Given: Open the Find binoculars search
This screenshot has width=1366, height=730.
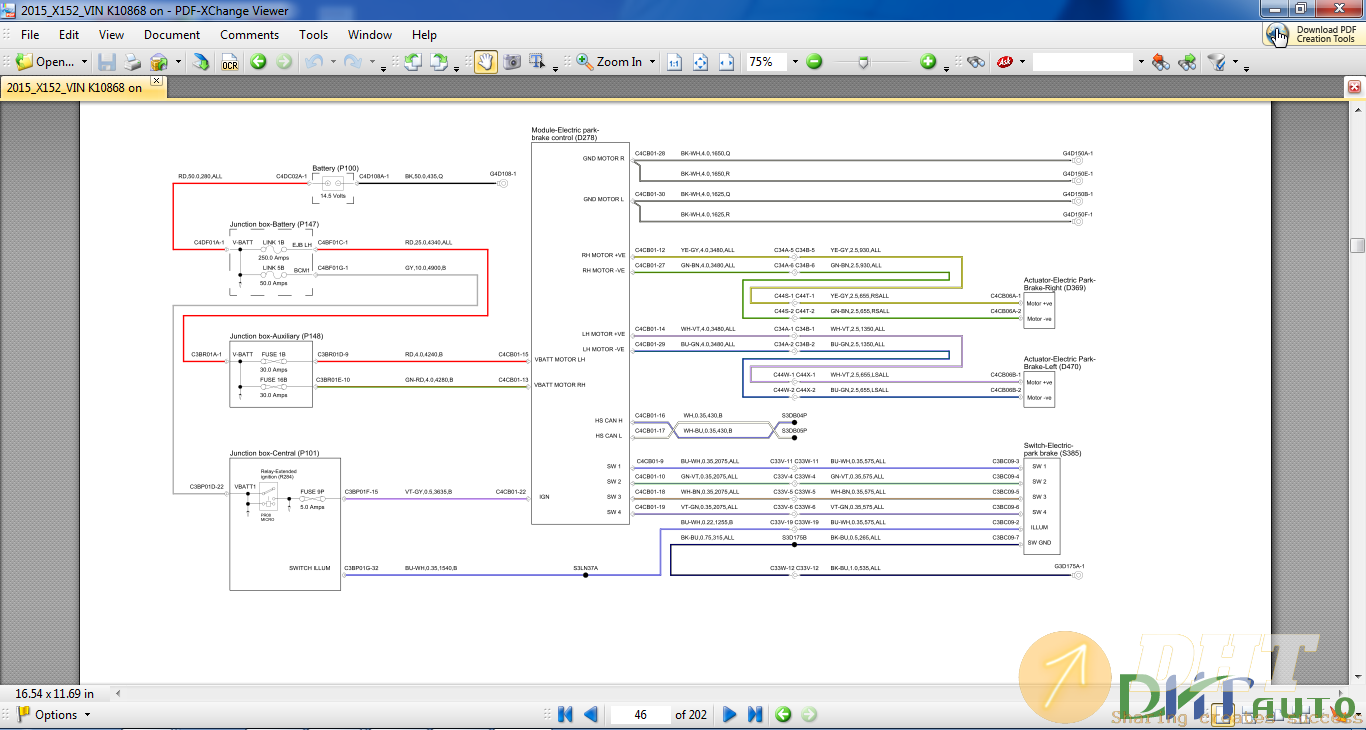Looking at the screenshot, I should pyautogui.click(x=976, y=62).
